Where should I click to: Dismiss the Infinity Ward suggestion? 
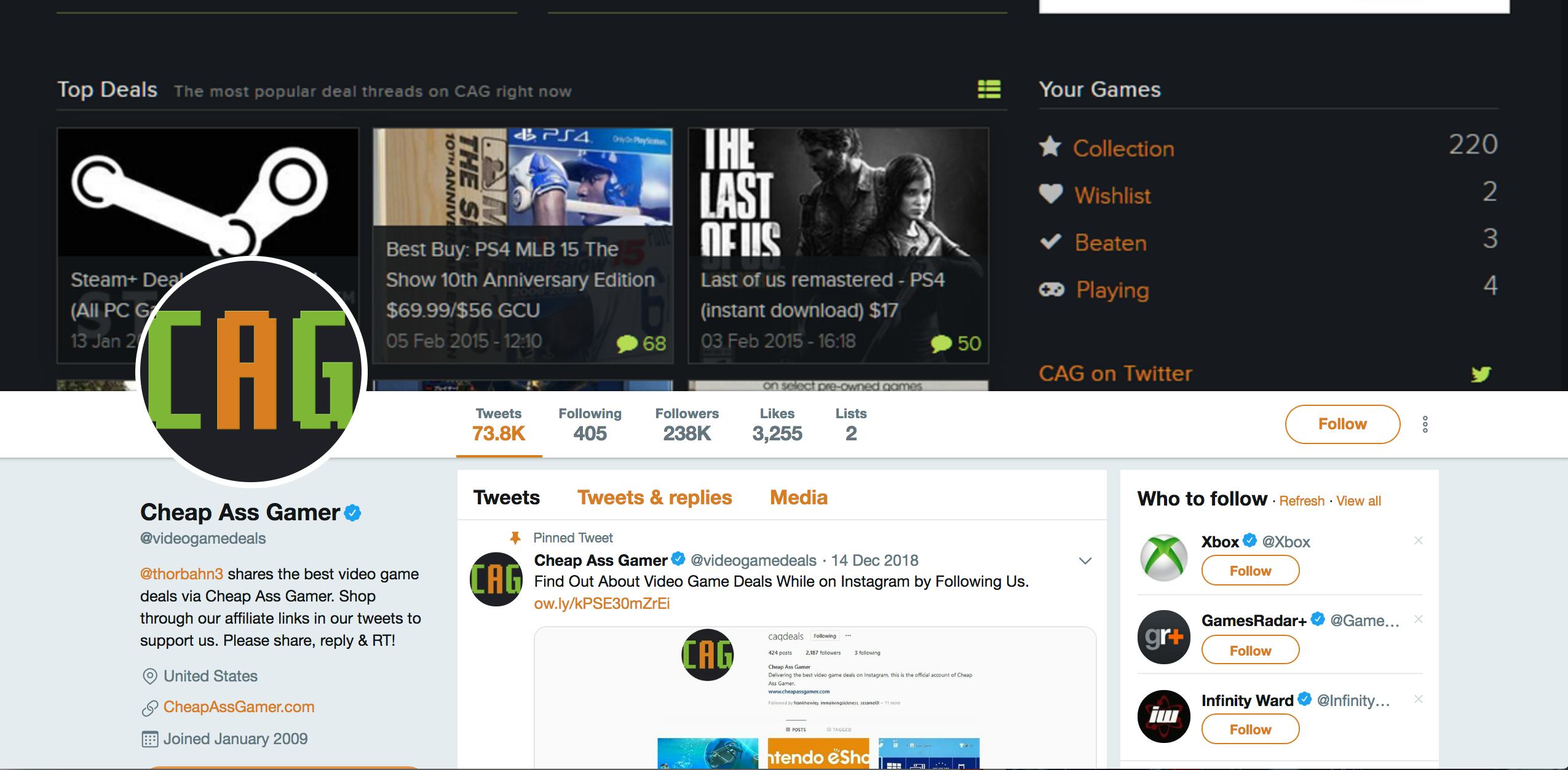pyautogui.click(x=1418, y=699)
